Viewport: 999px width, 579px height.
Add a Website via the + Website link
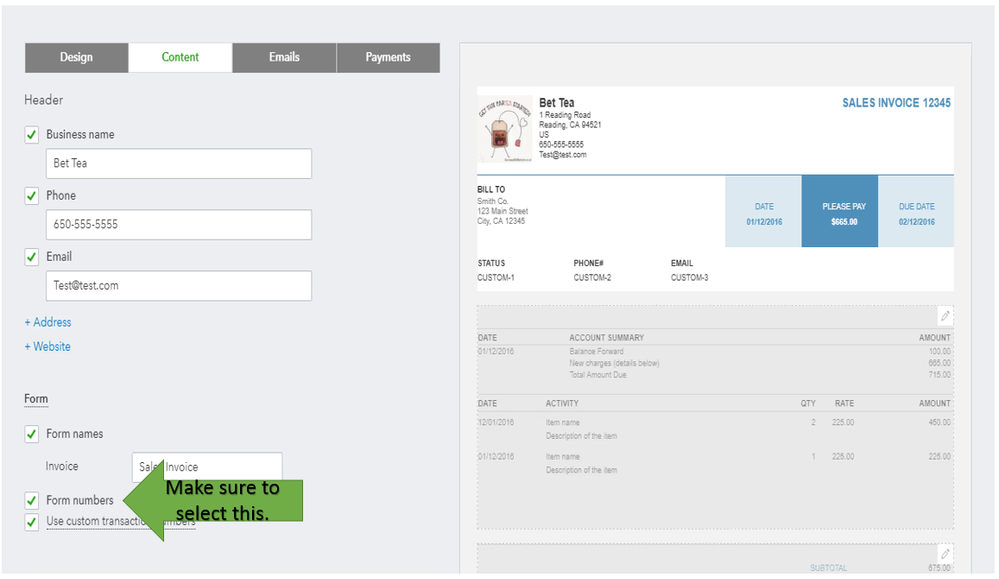click(48, 347)
